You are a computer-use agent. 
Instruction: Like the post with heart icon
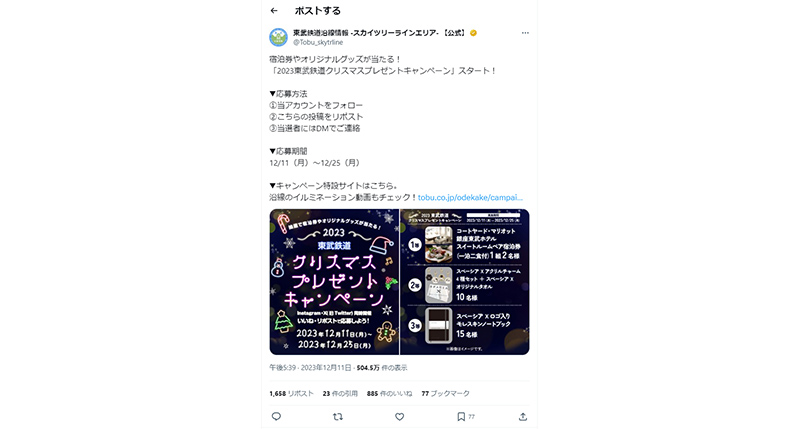[399, 417]
